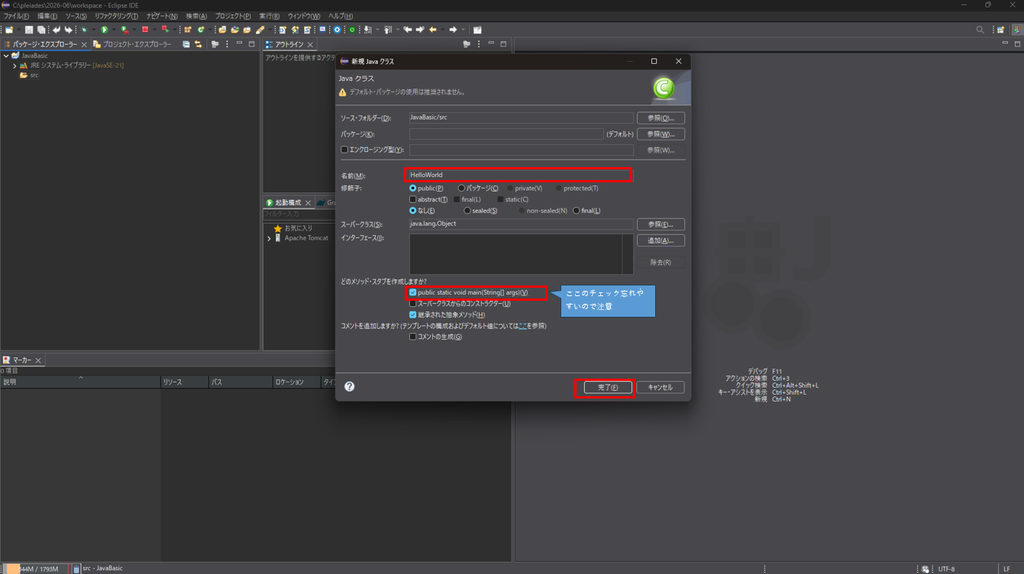This screenshot has height=574, width=1024.
Task: Open the Forward navigation history dropdown arrow
Action: click(x=463, y=29)
